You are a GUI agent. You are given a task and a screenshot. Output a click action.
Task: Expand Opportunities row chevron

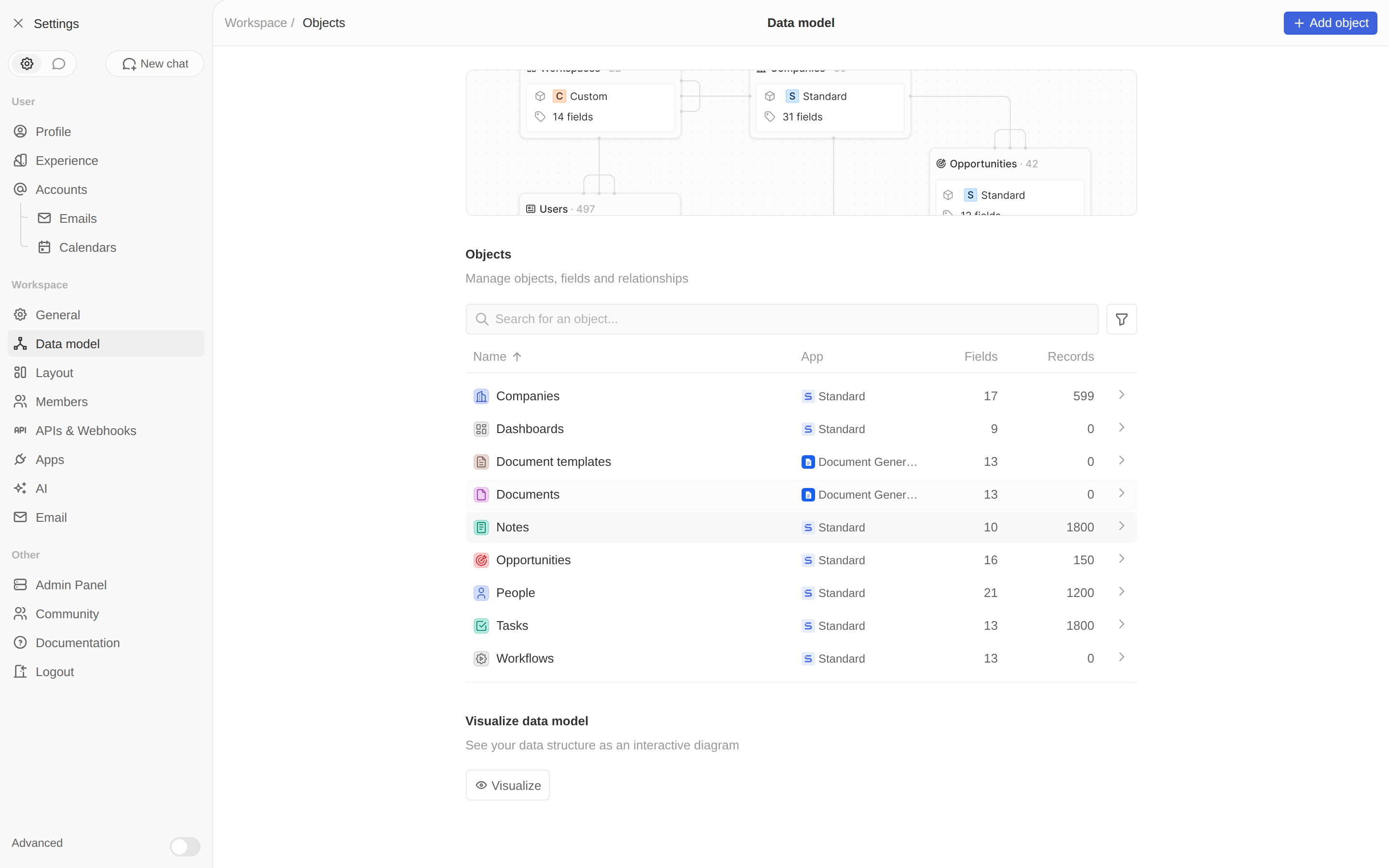pos(1121,558)
